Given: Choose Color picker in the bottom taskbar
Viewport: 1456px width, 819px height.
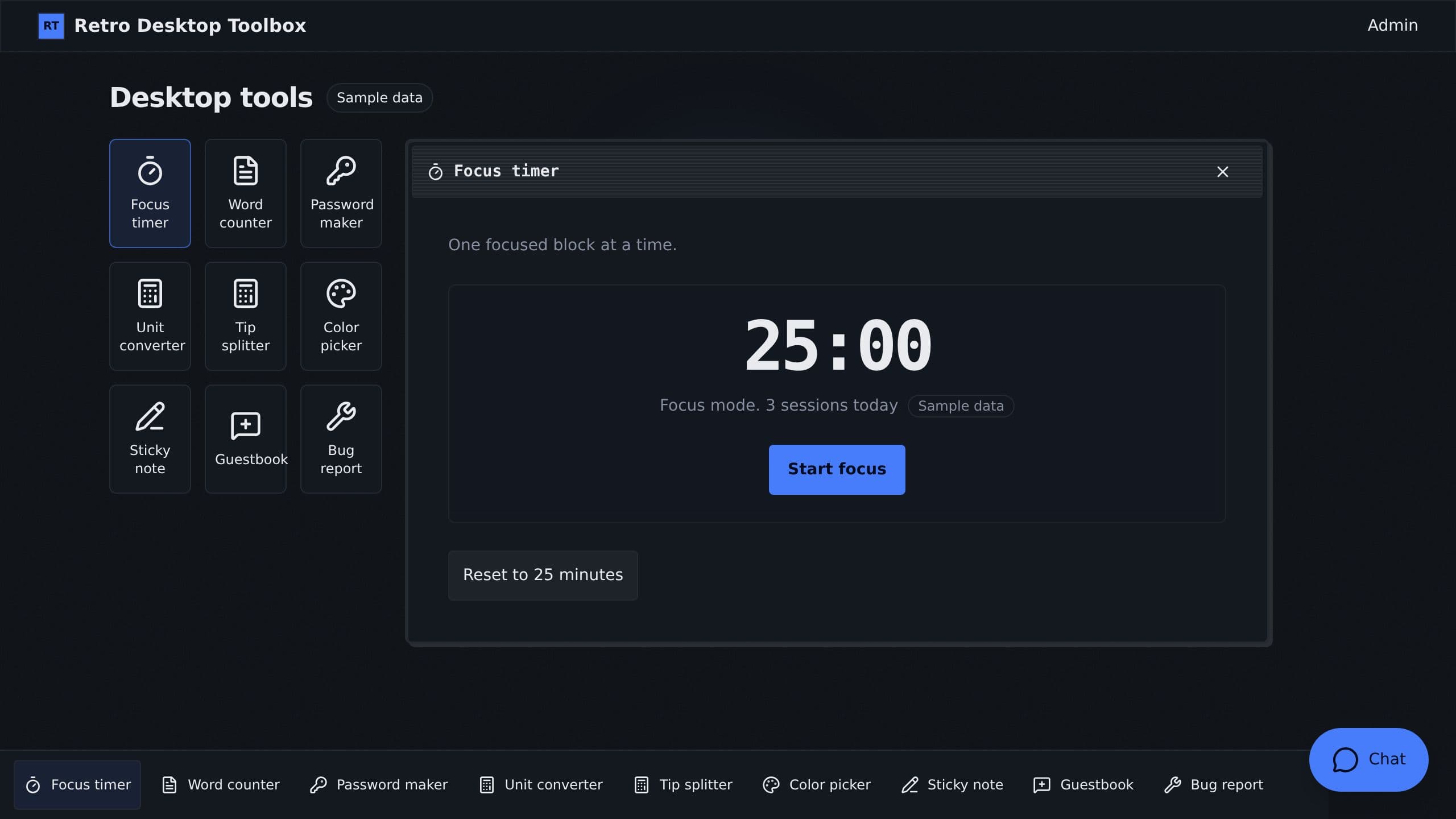Looking at the screenshot, I should click(817, 785).
